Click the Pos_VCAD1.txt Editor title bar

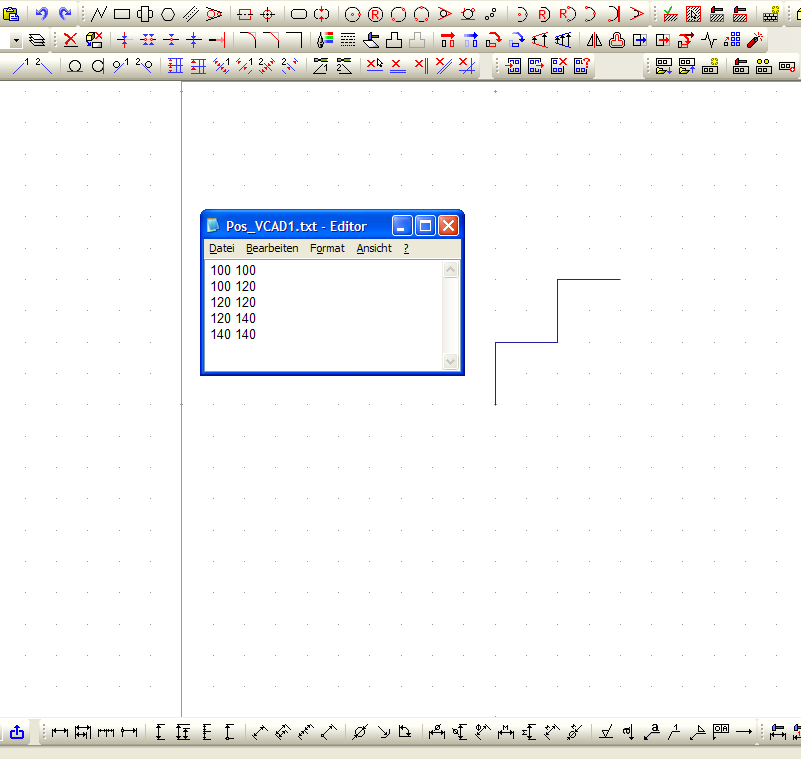tap(296, 226)
